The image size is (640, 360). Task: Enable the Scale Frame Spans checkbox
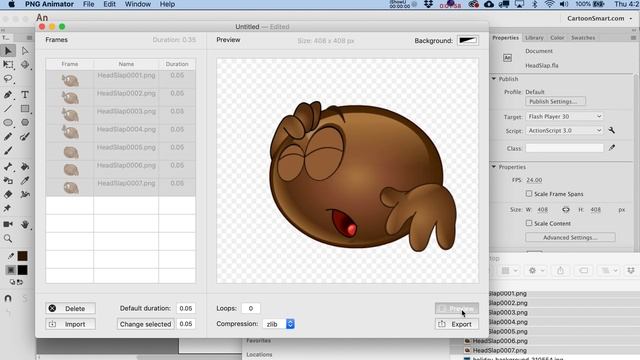coord(529,193)
